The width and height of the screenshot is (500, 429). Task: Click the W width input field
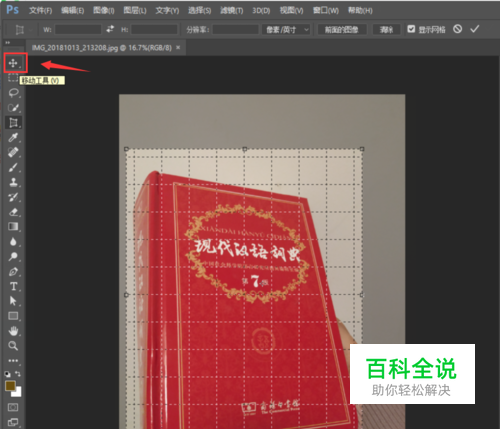pos(78,30)
